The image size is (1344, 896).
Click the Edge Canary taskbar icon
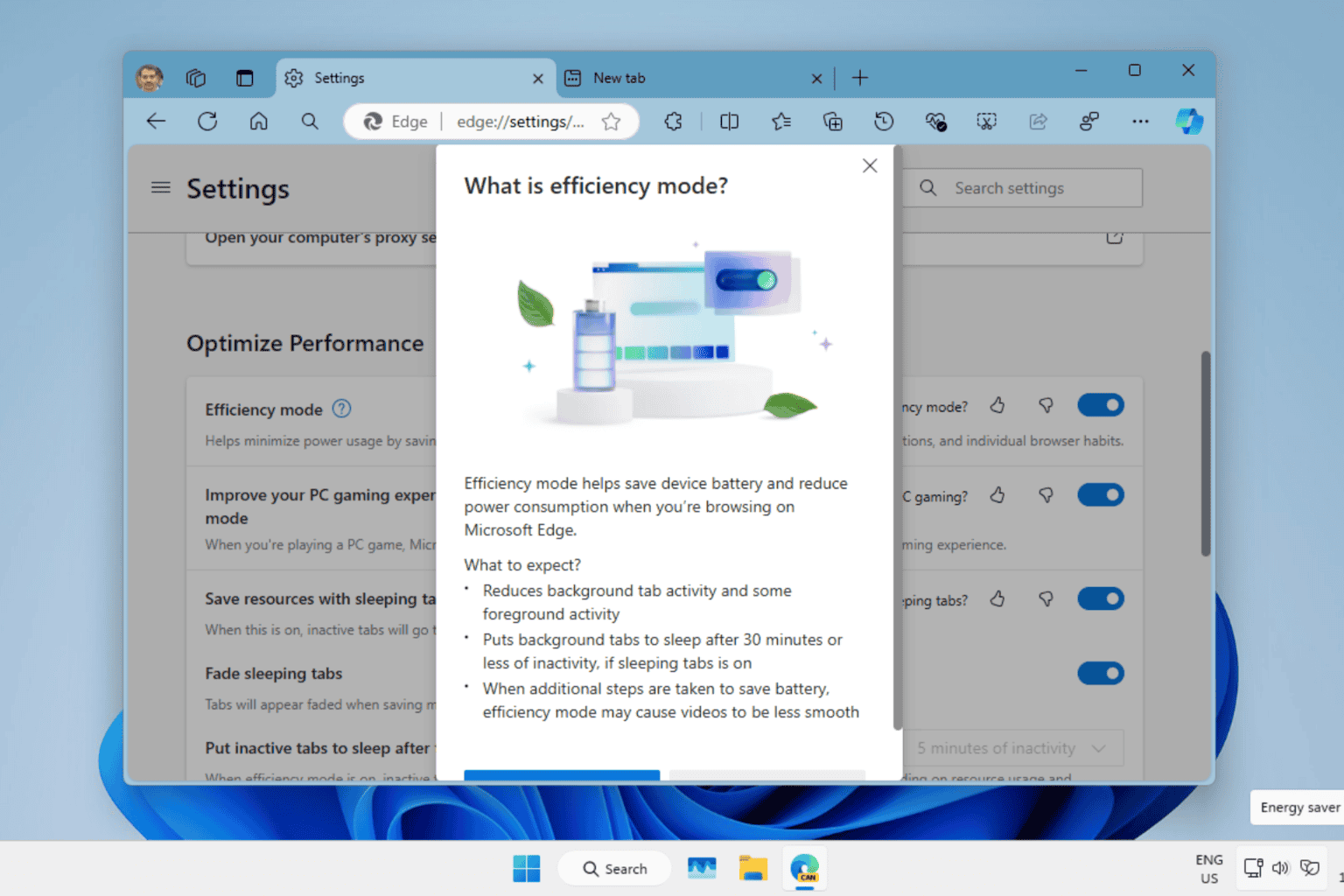pos(804,869)
